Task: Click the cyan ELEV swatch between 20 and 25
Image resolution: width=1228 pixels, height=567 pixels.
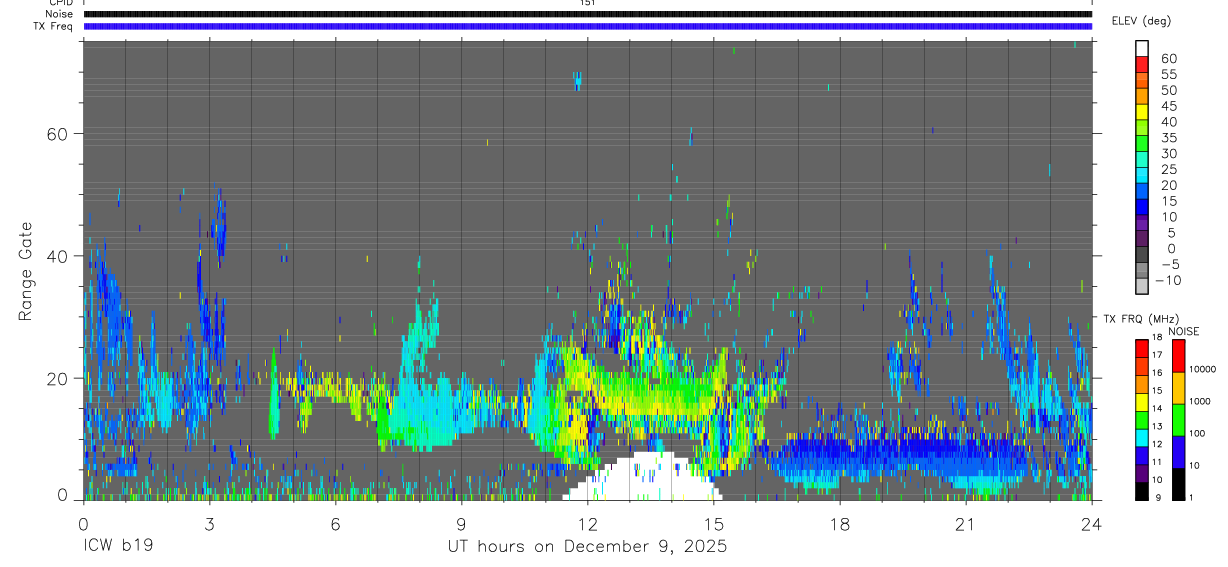Action: pyautogui.click(x=1142, y=176)
